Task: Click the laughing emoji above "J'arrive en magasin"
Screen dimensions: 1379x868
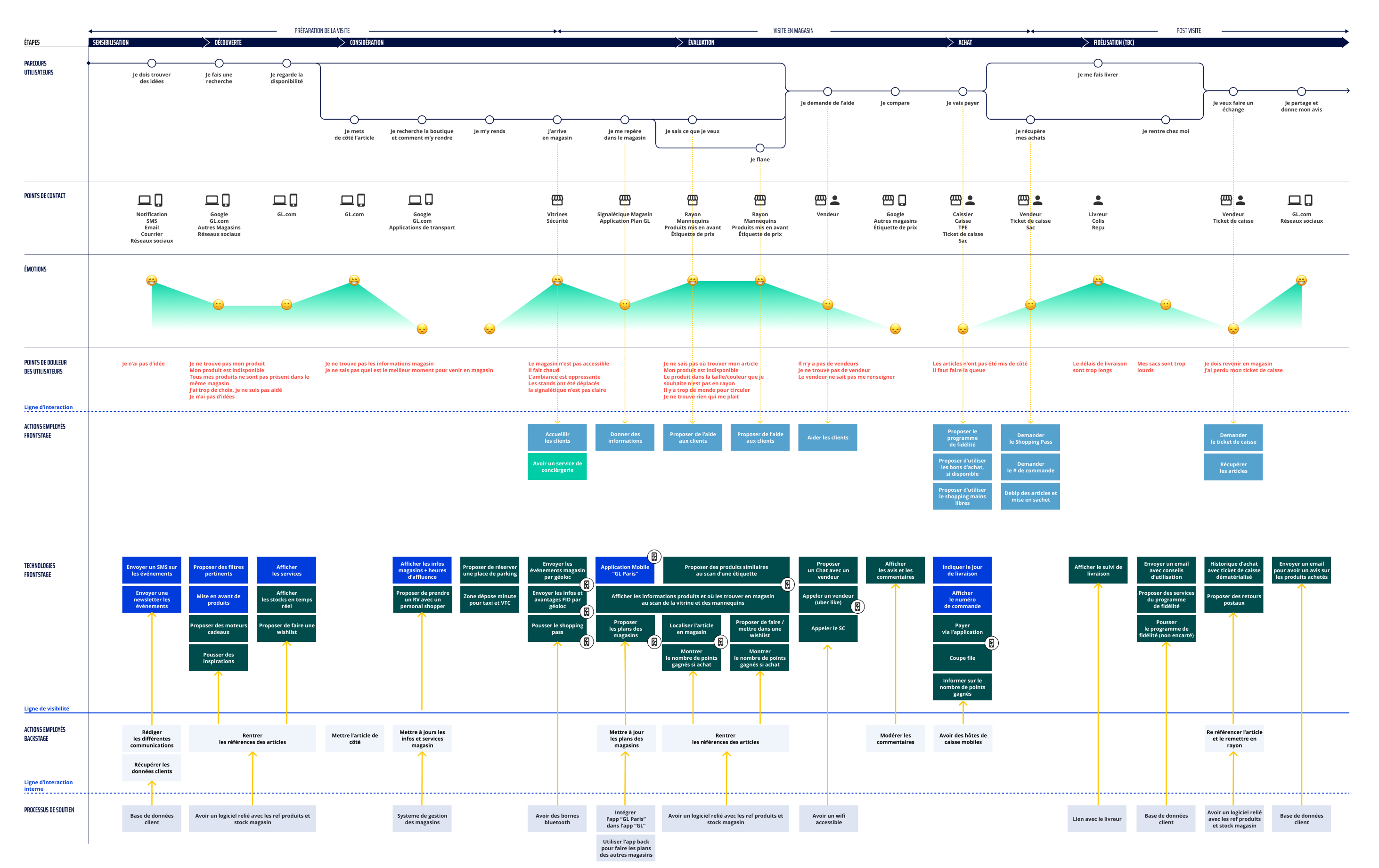Action: [x=557, y=281]
